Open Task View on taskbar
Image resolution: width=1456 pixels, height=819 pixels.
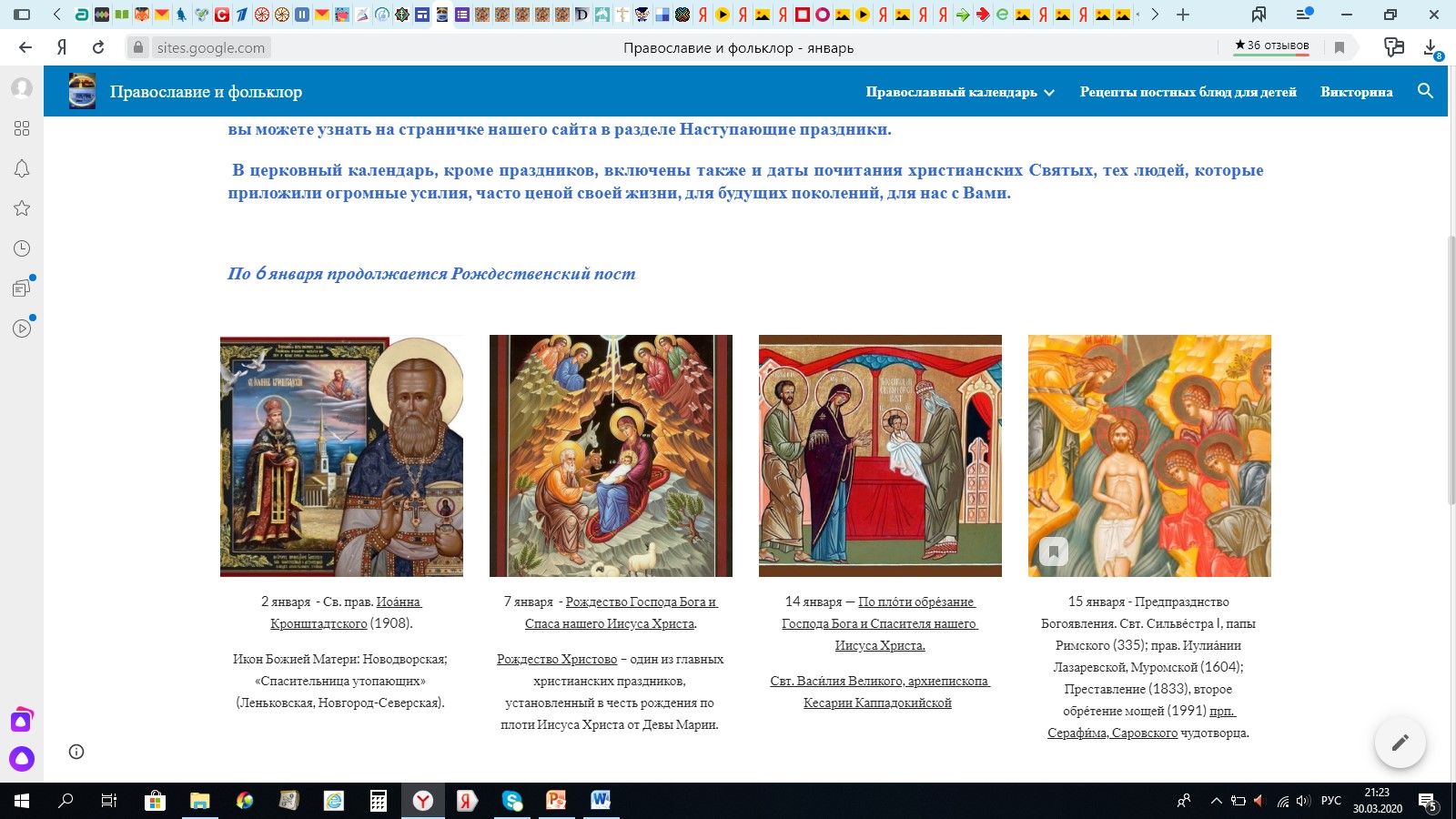(109, 801)
